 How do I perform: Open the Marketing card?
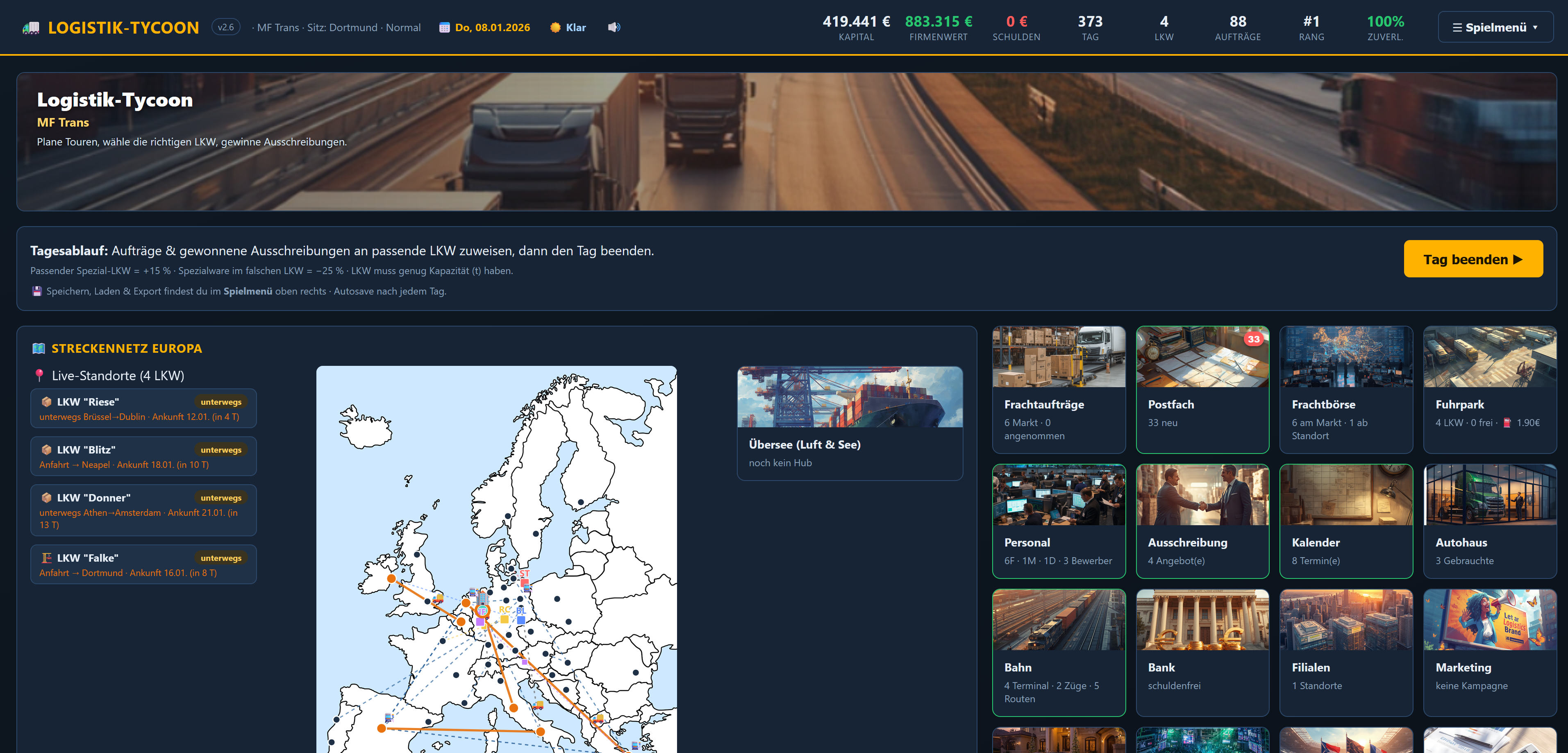(1489, 652)
